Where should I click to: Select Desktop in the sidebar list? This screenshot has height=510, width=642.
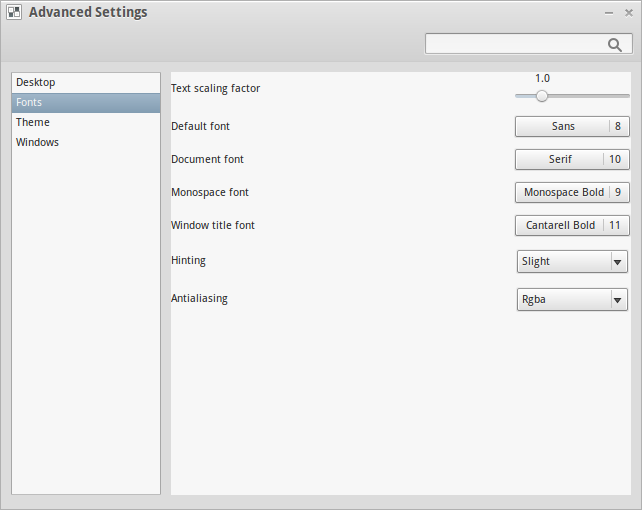click(36, 82)
